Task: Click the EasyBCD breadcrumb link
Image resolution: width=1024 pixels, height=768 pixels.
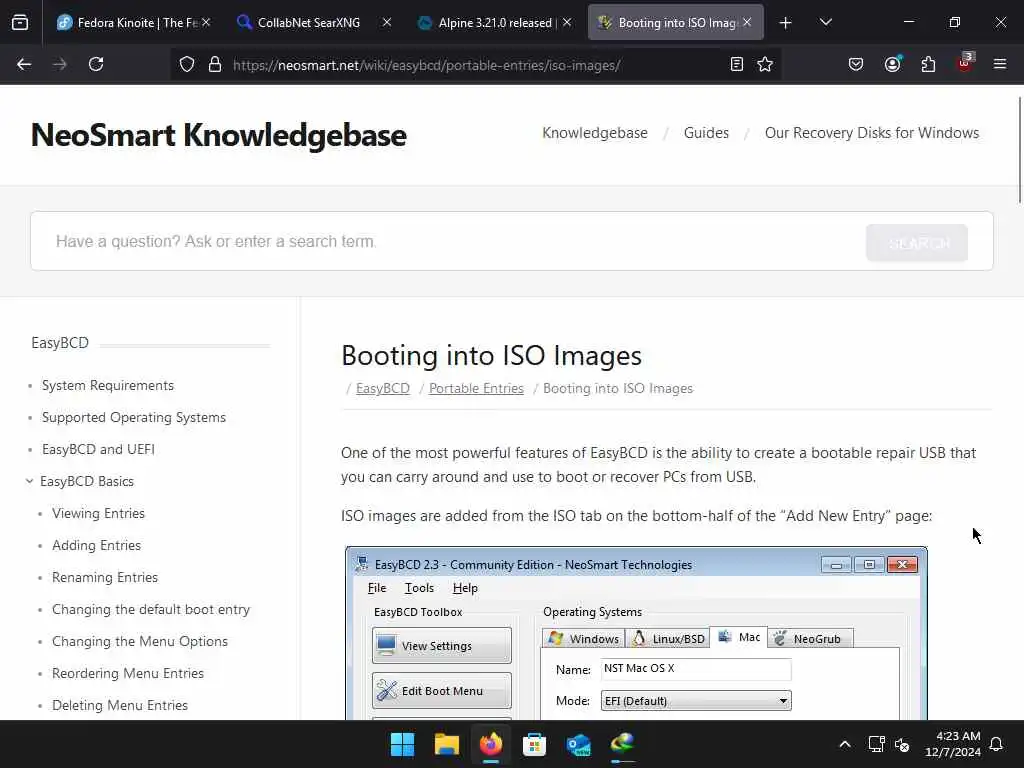Action: coord(383,389)
